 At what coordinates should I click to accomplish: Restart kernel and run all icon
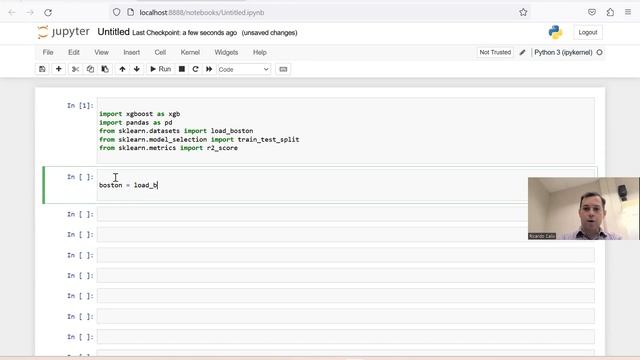coord(209,69)
